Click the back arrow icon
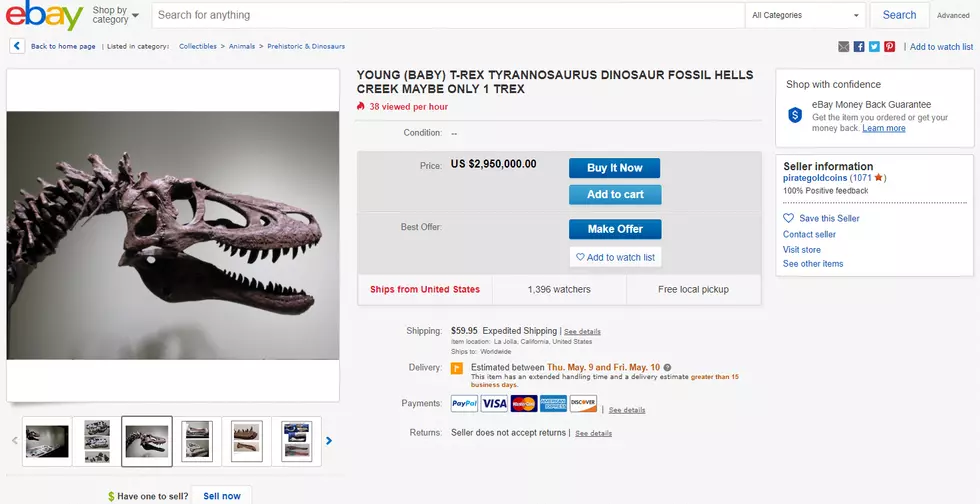 click(x=17, y=46)
